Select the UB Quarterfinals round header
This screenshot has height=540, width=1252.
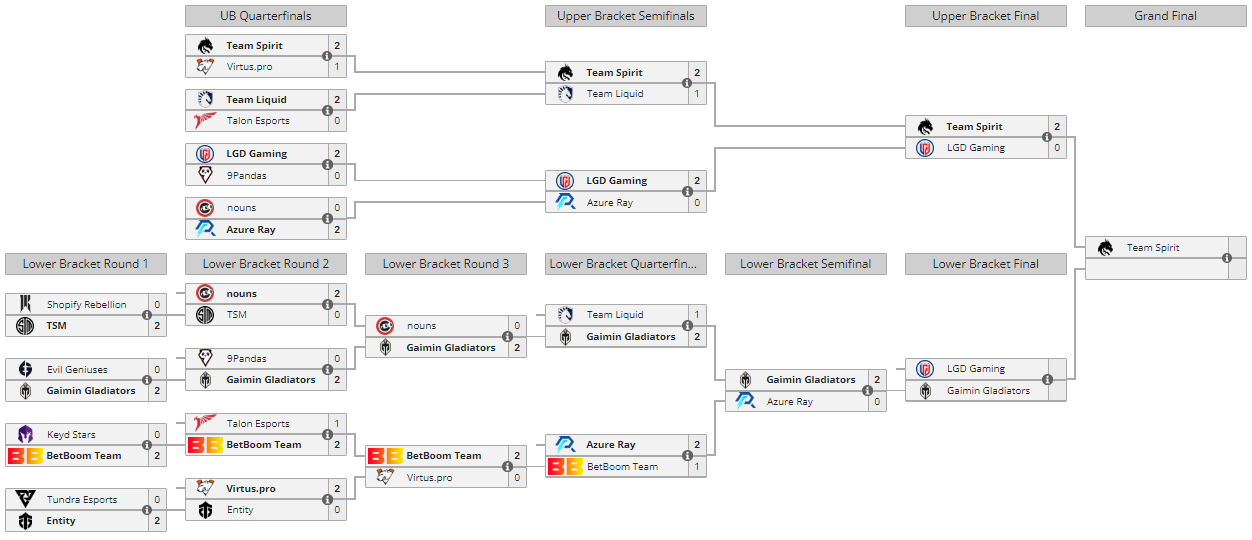point(266,16)
